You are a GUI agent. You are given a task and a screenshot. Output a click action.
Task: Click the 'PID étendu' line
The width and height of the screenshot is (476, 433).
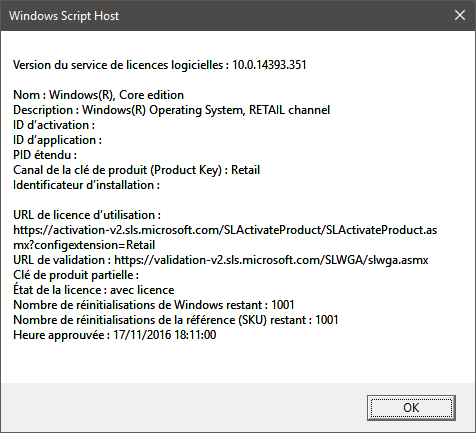(x=45, y=155)
